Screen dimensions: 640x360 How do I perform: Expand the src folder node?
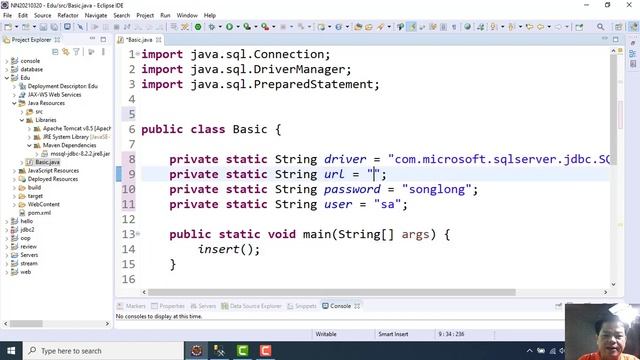(22, 112)
